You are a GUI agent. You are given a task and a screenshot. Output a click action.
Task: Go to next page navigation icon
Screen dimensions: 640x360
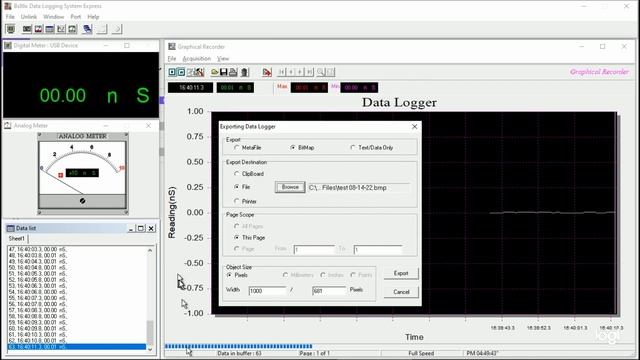click(x=300, y=72)
